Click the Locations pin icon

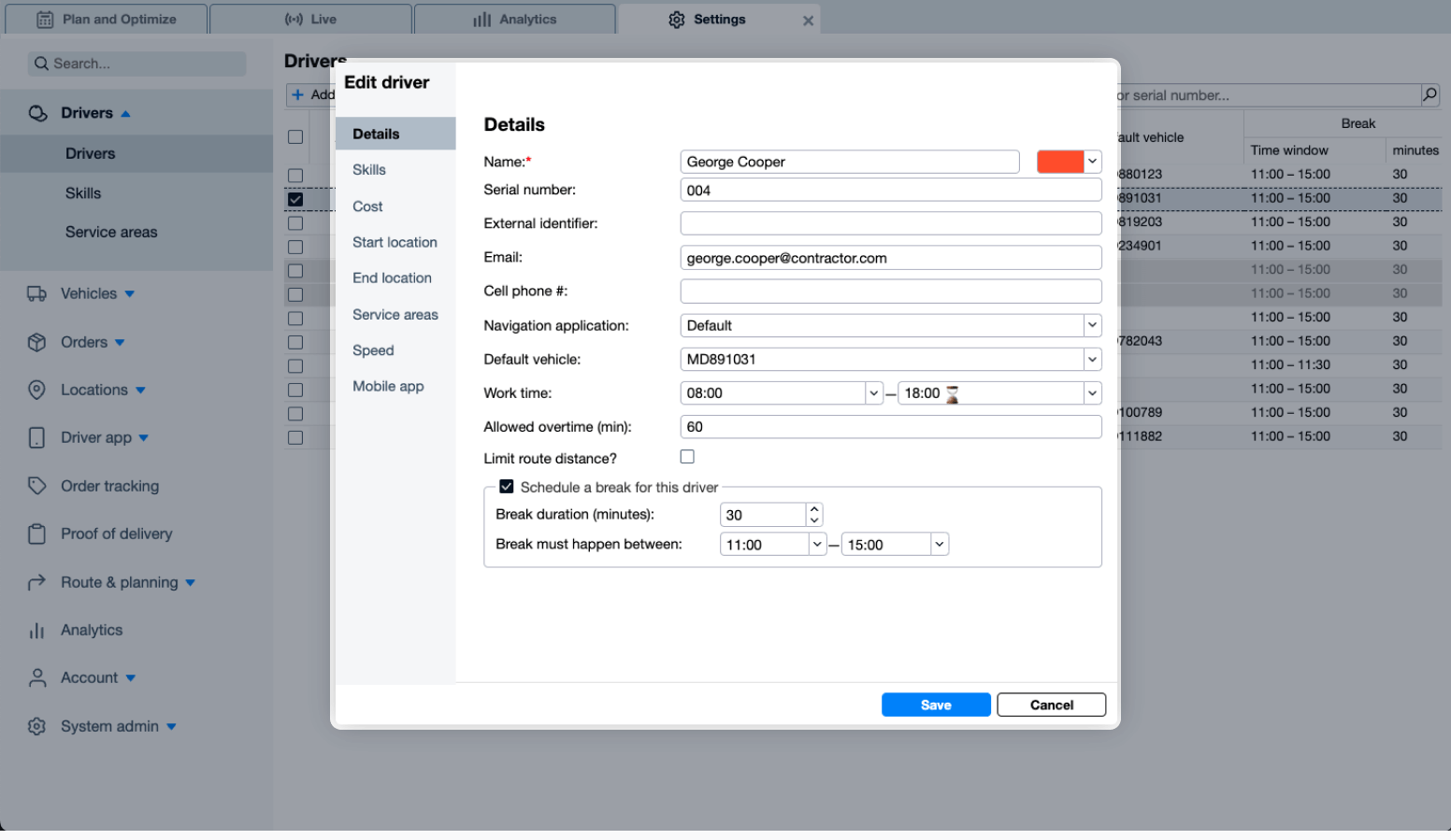[x=37, y=390]
